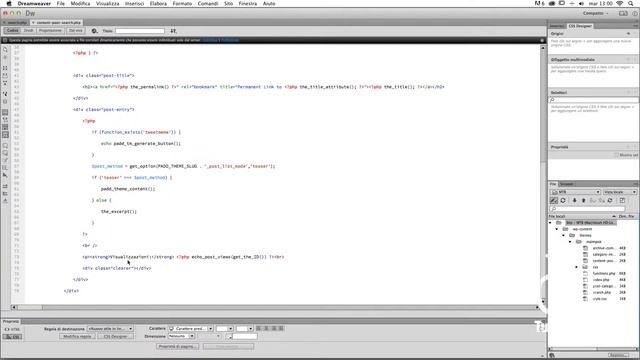Viewport: 640px width, 360px height.
Task: Expand the css folder
Action: (x=577, y=267)
